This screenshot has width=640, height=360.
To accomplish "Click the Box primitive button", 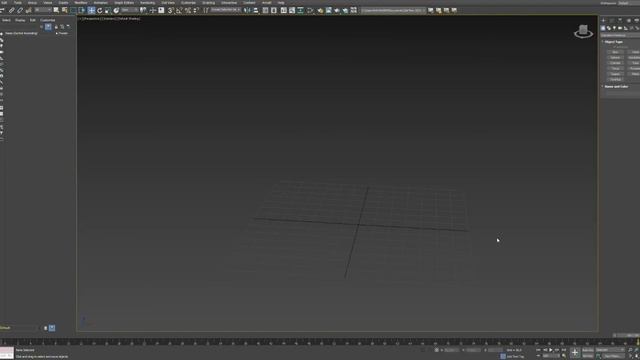I will pyautogui.click(x=616, y=52).
